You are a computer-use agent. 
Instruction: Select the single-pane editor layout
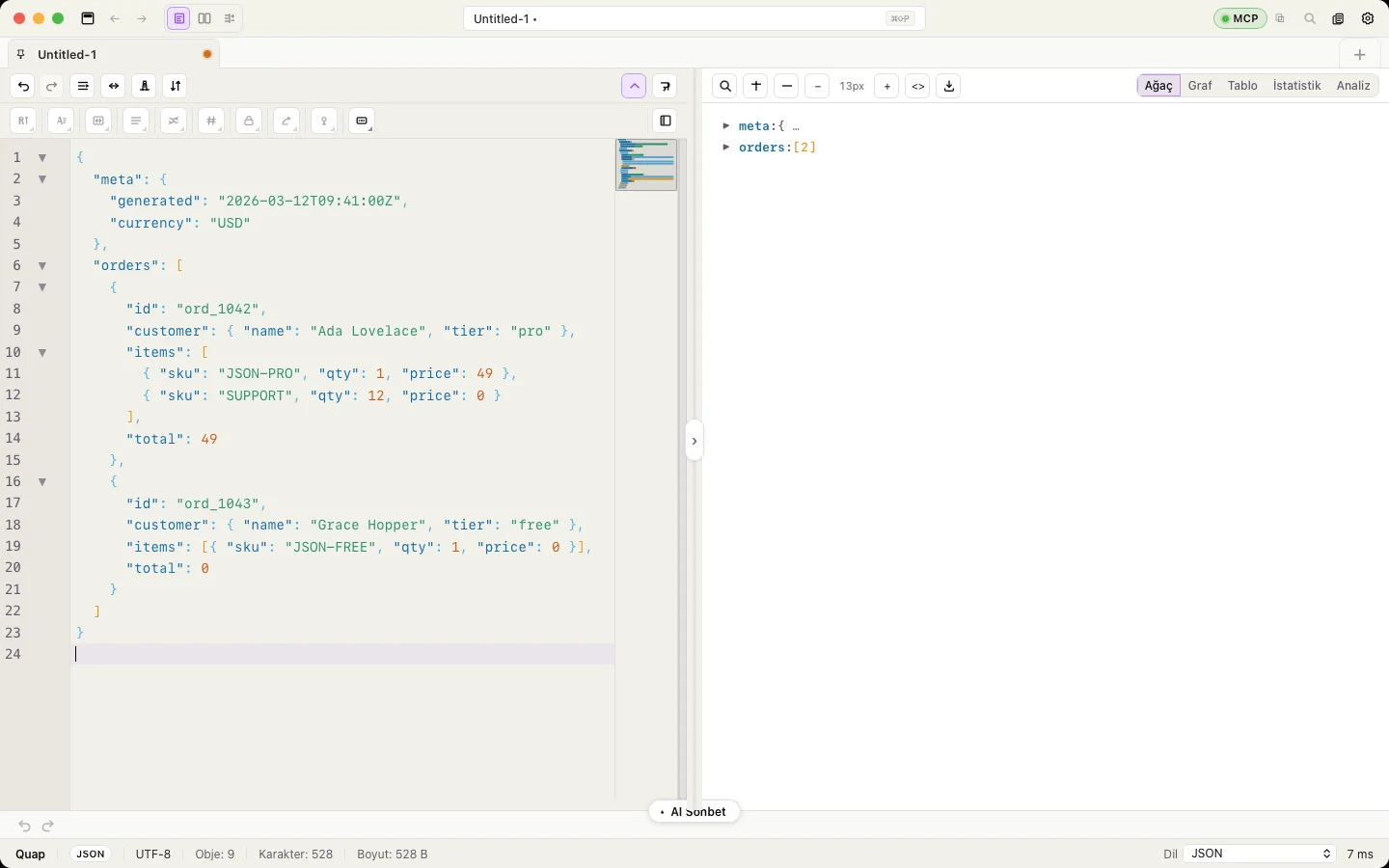point(178,18)
